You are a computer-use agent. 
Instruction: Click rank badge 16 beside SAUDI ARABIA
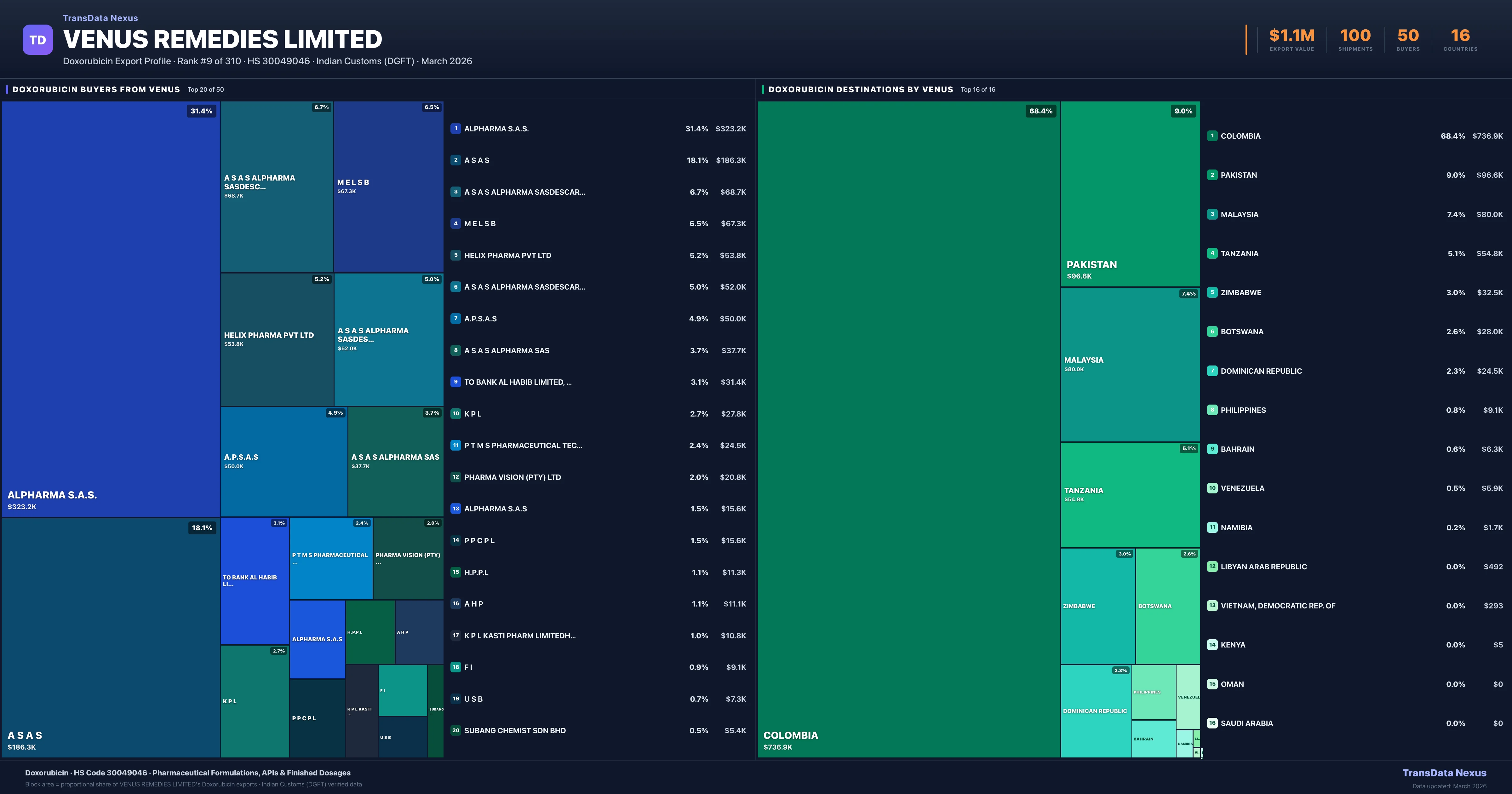[x=1212, y=723]
